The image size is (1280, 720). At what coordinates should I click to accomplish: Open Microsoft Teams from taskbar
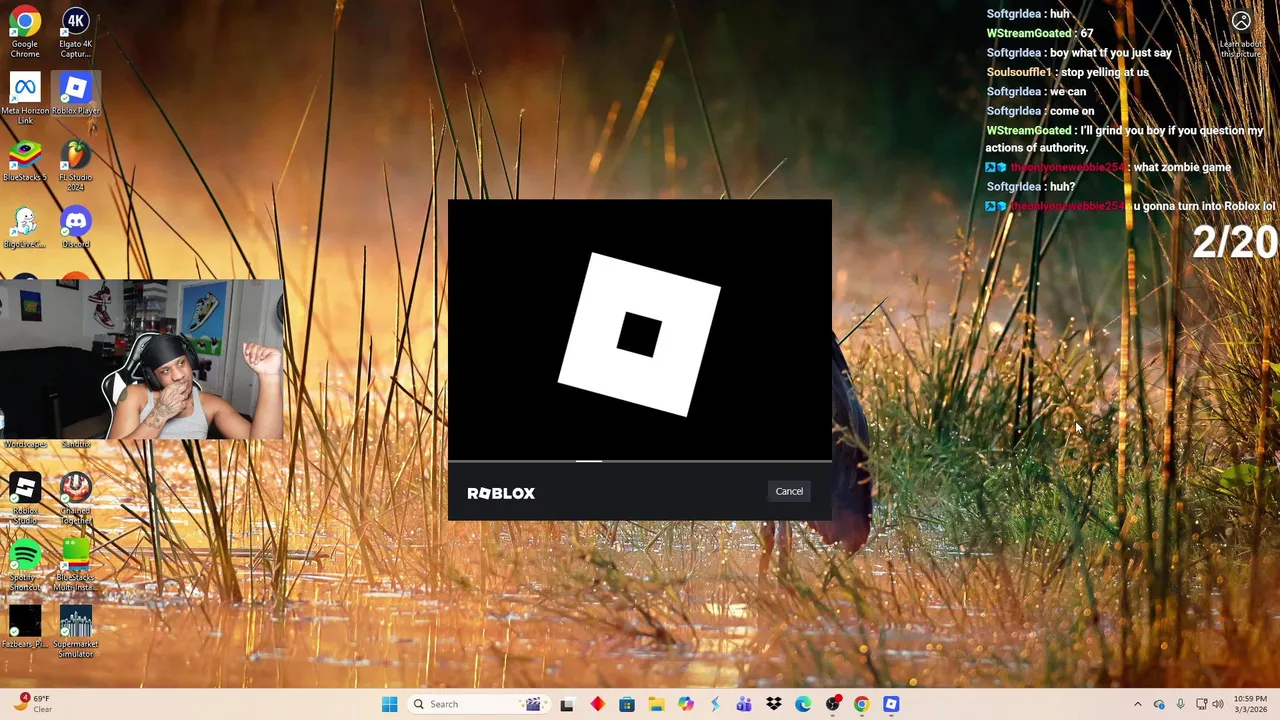coord(744,704)
